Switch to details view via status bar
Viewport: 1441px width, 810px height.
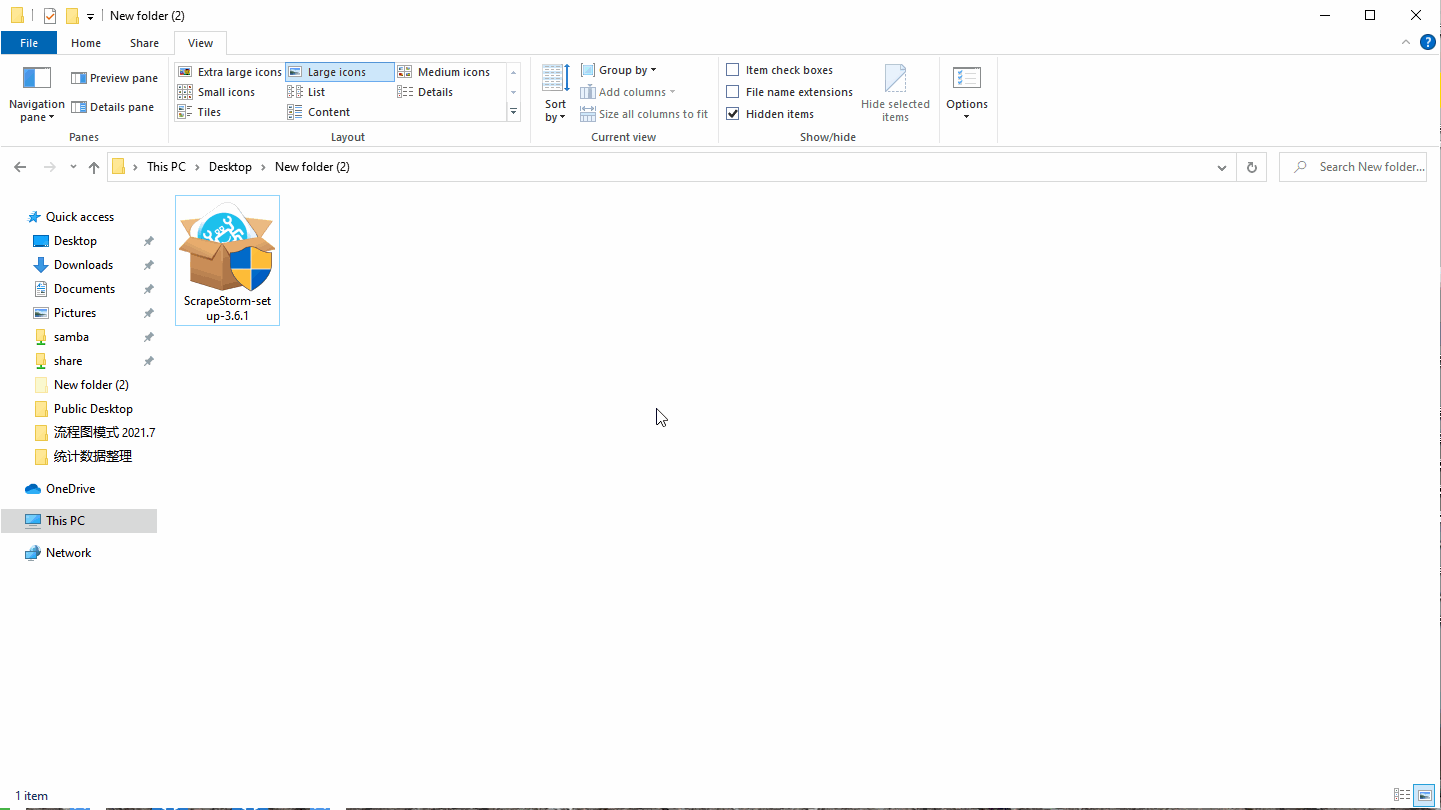tap(1402, 795)
